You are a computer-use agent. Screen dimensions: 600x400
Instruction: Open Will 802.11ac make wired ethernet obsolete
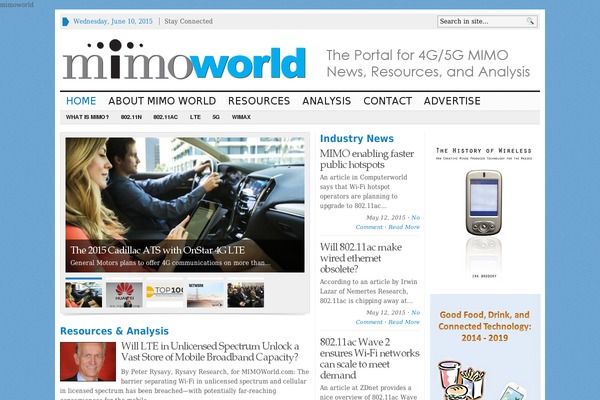point(360,258)
